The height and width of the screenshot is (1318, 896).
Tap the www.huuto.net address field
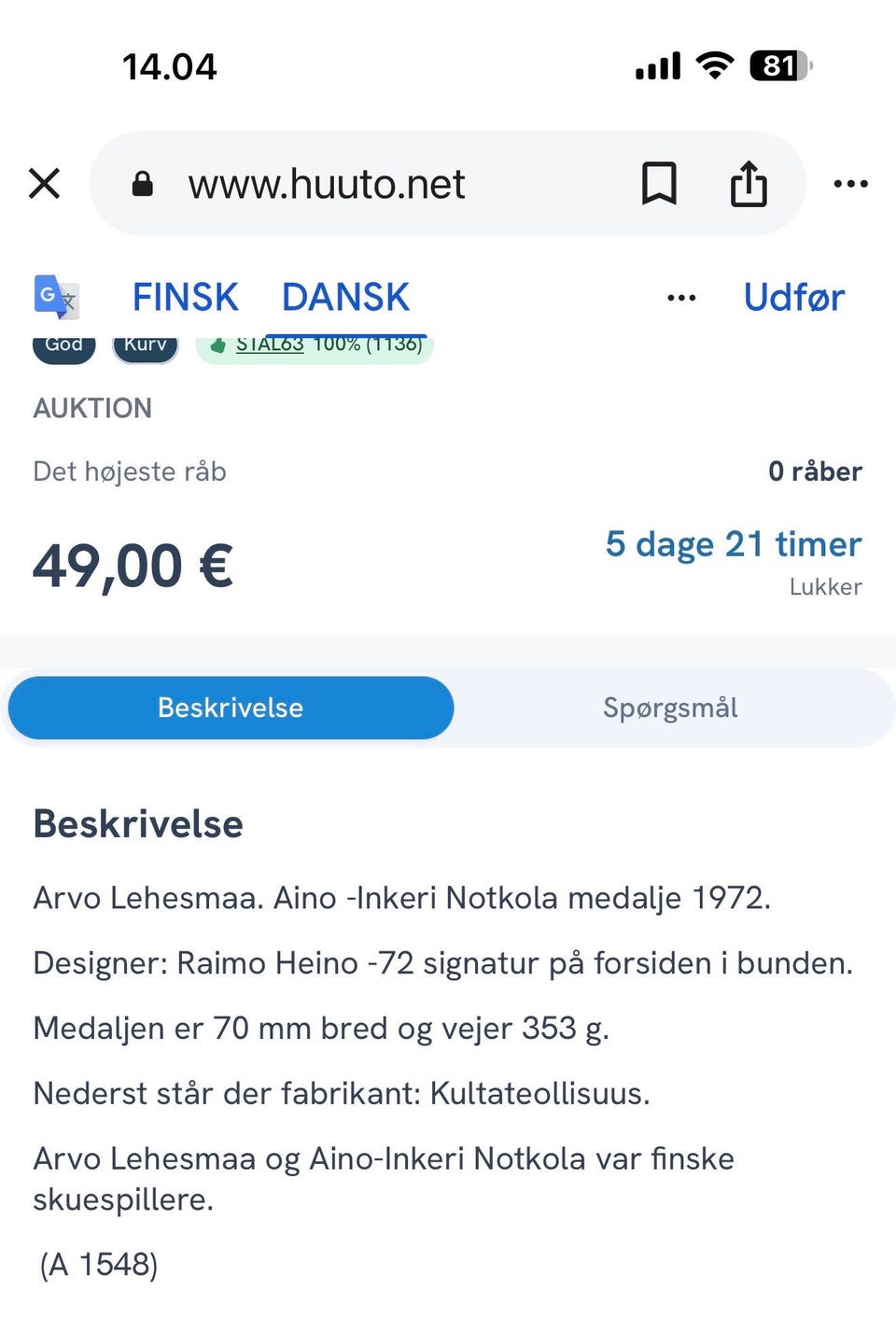coord(327,184)
